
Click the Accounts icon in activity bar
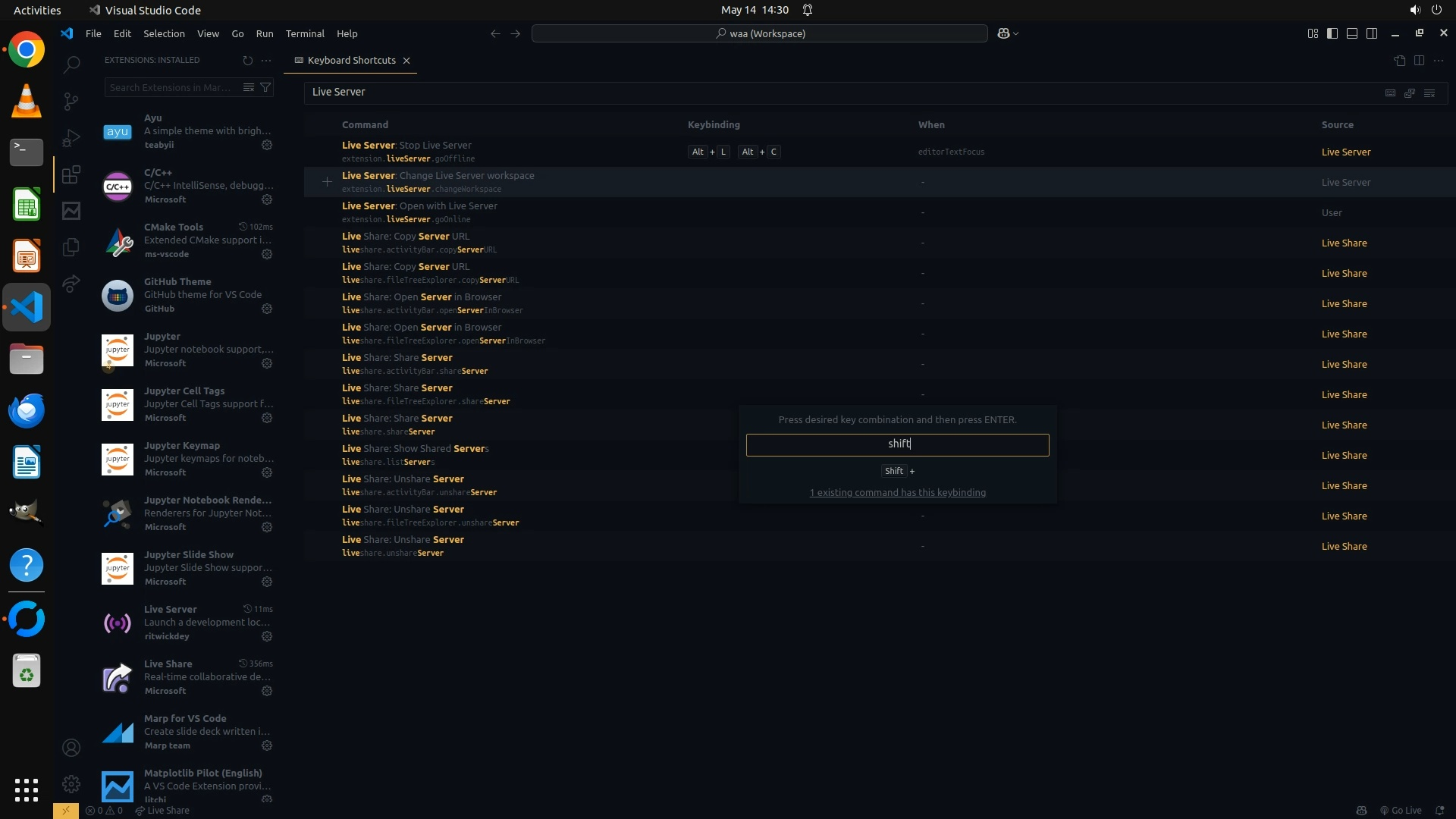71,748
